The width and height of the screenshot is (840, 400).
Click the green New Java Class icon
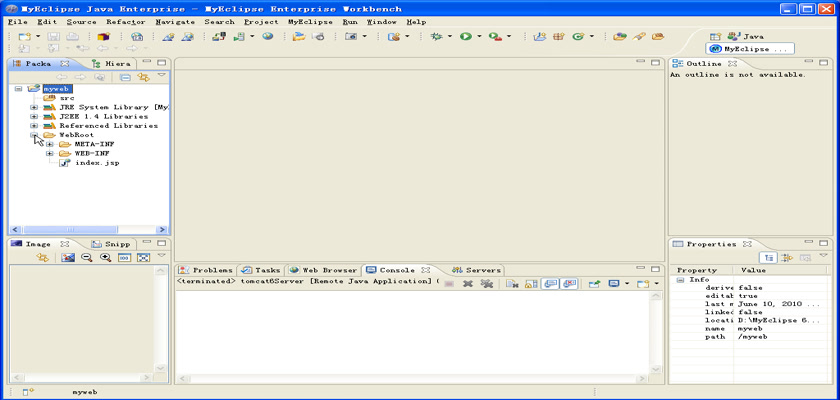(578, 36)
